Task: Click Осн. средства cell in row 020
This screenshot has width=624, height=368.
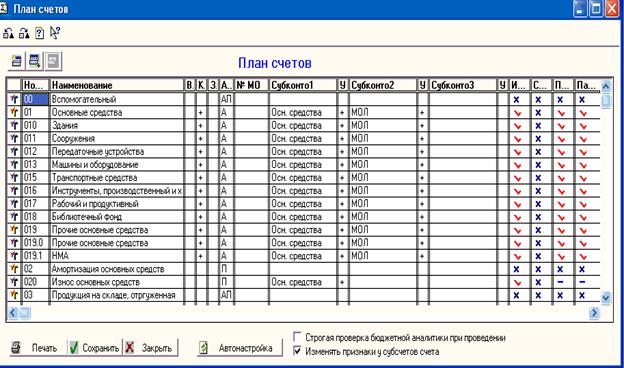Action: pos(303,282)
